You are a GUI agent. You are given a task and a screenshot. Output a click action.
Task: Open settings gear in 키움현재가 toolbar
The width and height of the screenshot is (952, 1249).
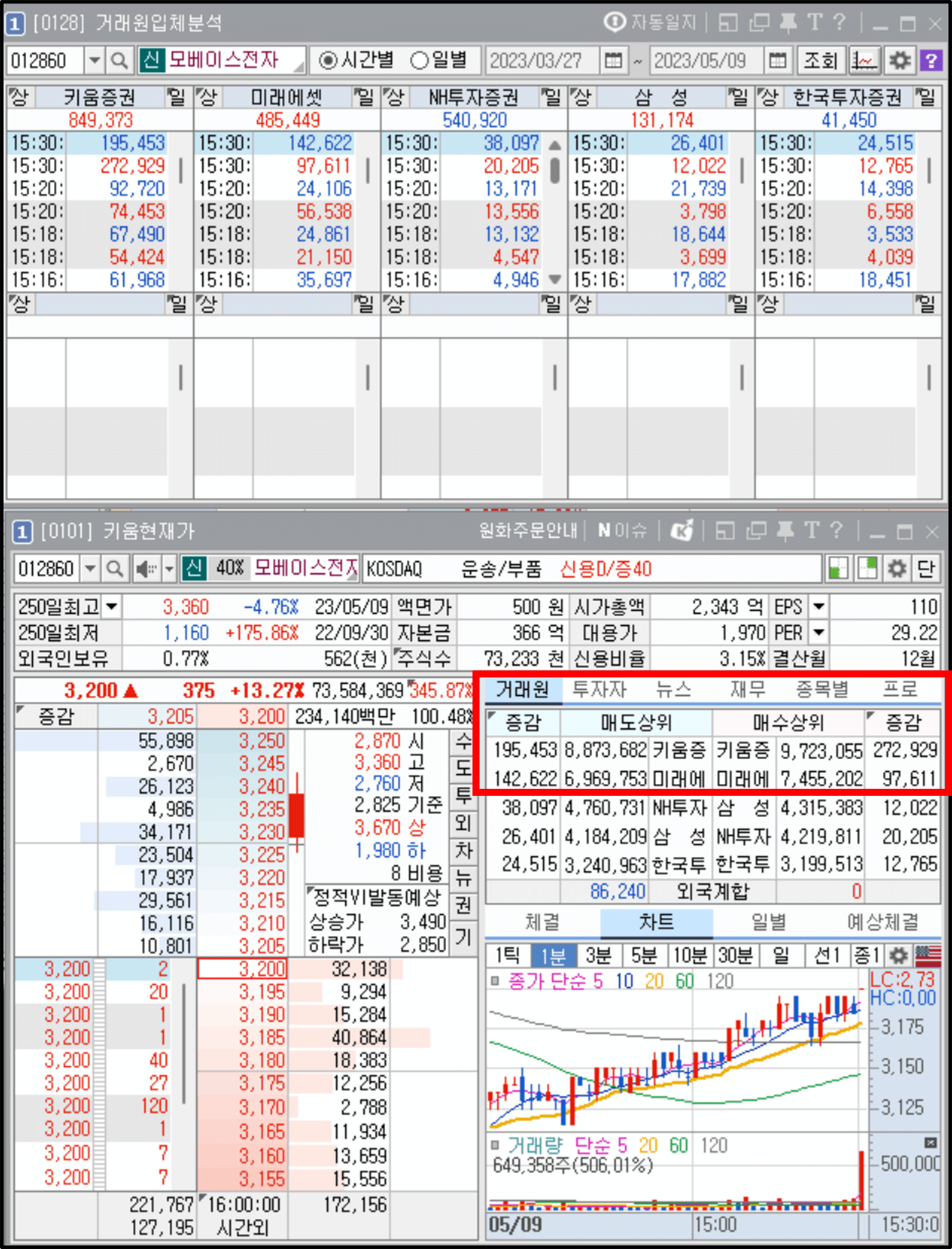coord(896,569)
